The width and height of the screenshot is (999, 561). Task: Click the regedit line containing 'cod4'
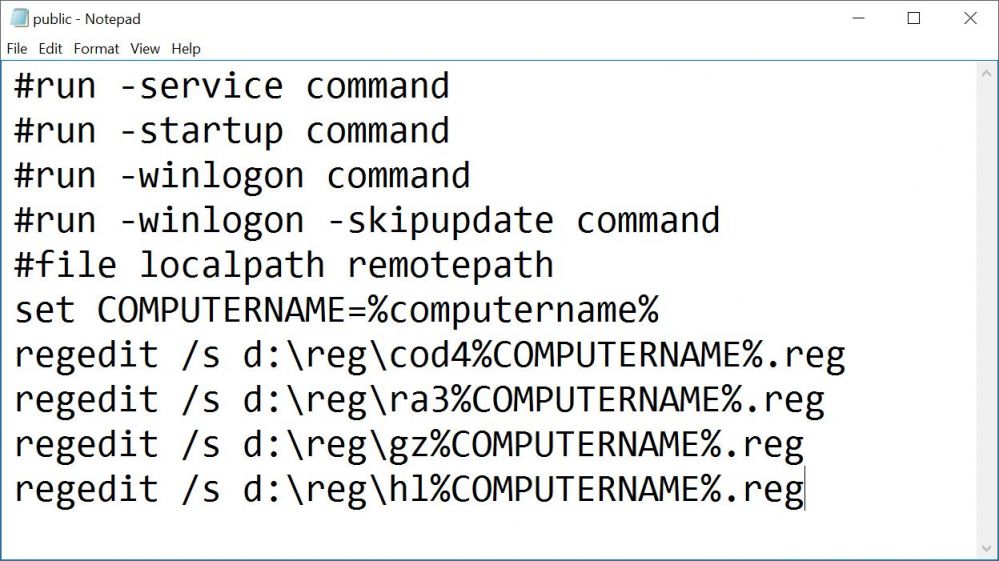point(429,355)
